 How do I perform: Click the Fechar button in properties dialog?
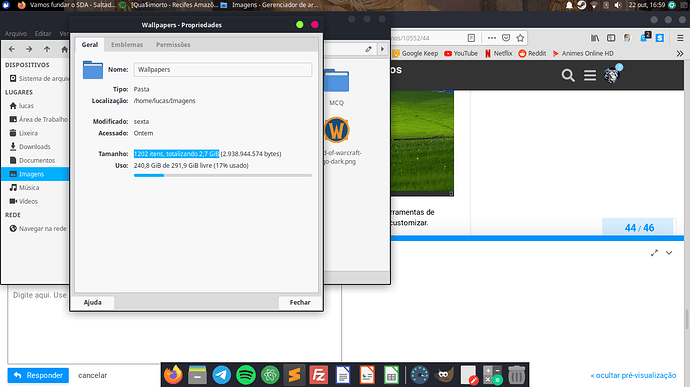point(300,302)
